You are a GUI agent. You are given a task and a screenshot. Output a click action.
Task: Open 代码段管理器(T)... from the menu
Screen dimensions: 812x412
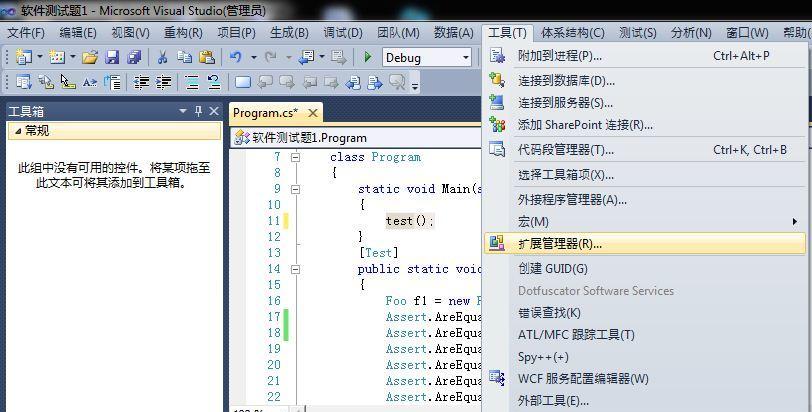644,150
